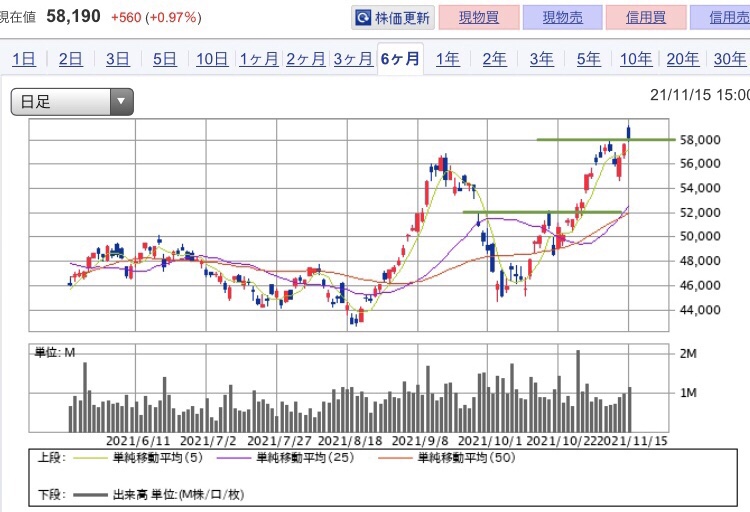Viewport: 750px width, 512px height.
Task: Select the 1ヶ月 period tab
Action: [259, 59]
